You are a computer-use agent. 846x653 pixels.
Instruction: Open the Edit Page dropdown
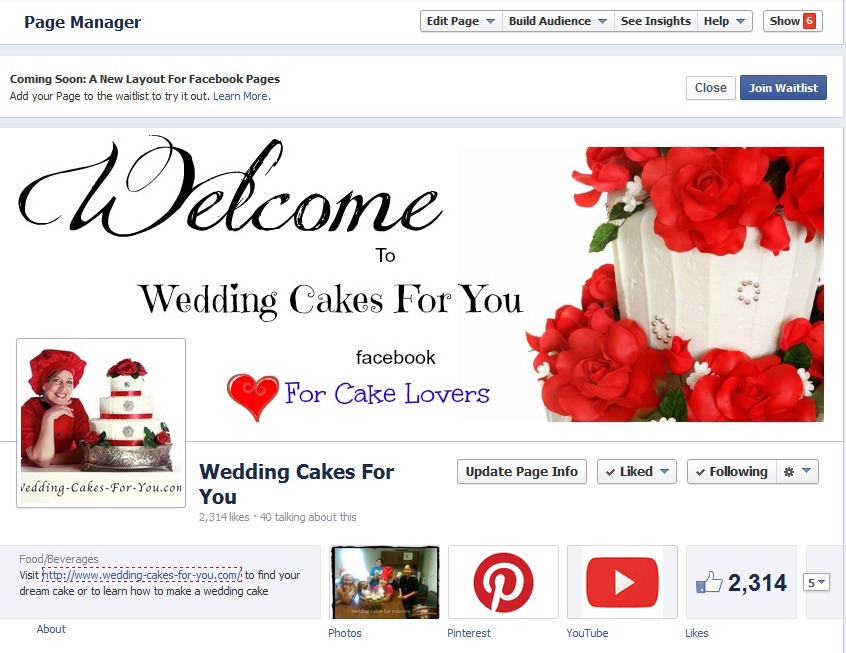pyautogui.click(x=461, y=21)
